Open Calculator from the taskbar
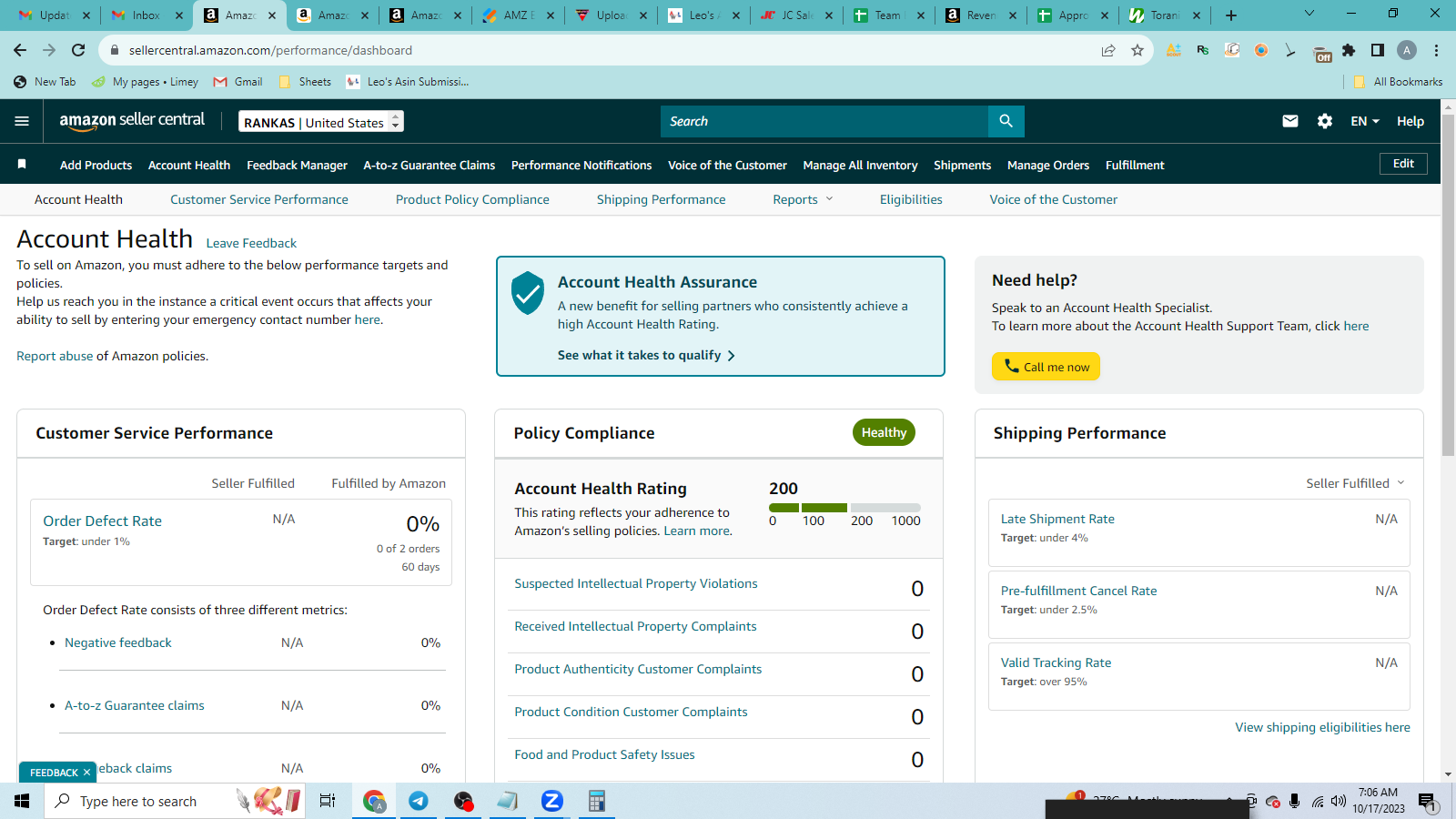The height and width of the screenshot is (819, 1456). click(x=597, y=801)
